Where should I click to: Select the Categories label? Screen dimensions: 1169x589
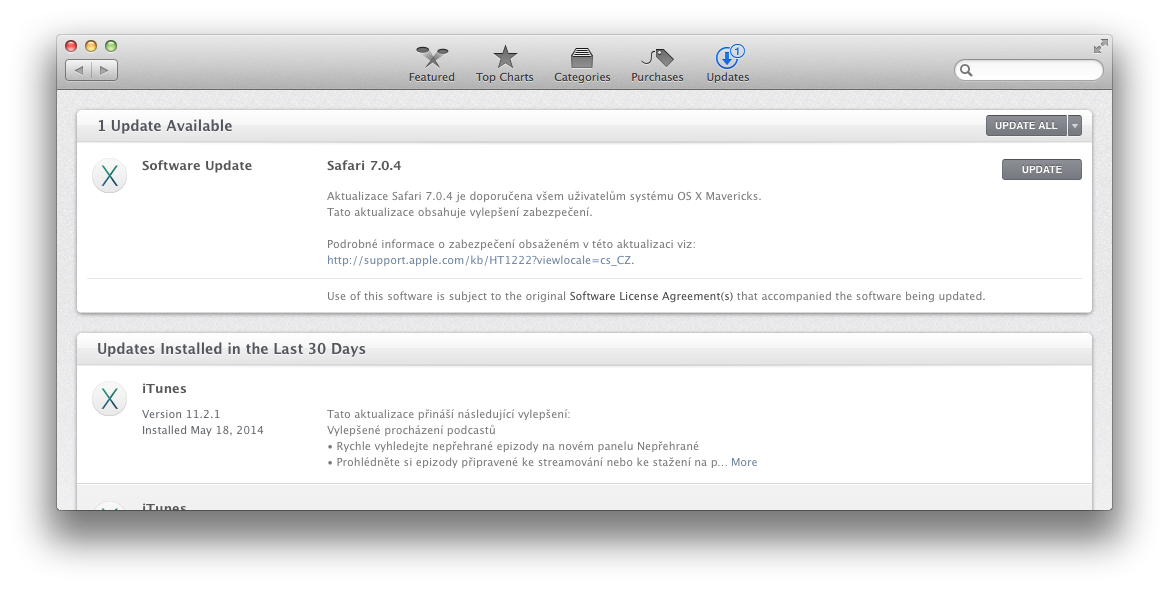(582, 77)
